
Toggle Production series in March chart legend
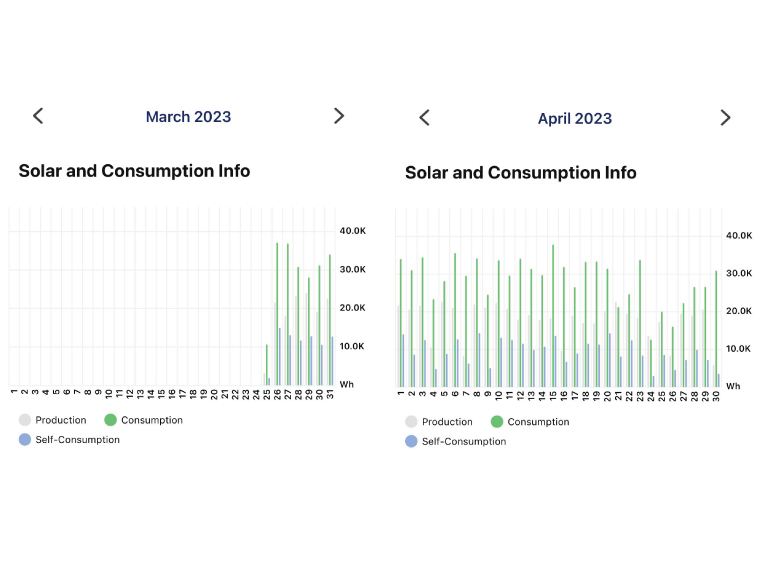pos(60,420)
